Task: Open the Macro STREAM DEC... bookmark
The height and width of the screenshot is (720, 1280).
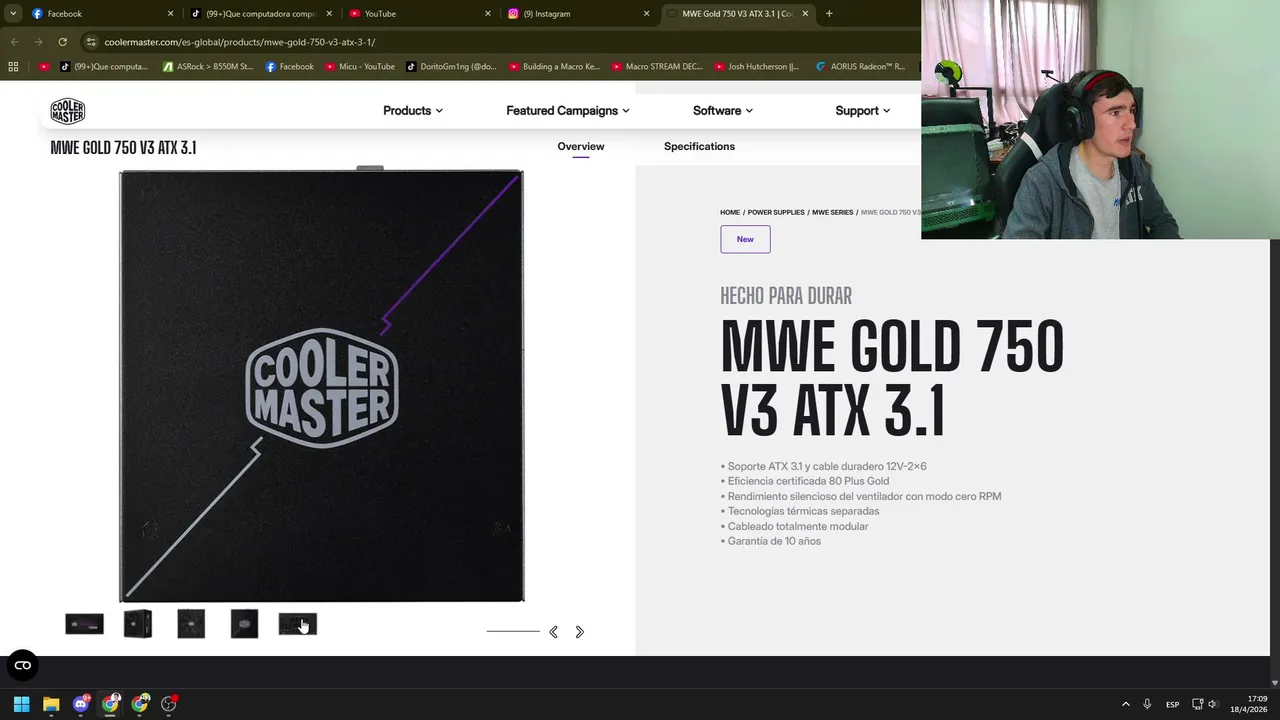Action: (x=657, y=67)
